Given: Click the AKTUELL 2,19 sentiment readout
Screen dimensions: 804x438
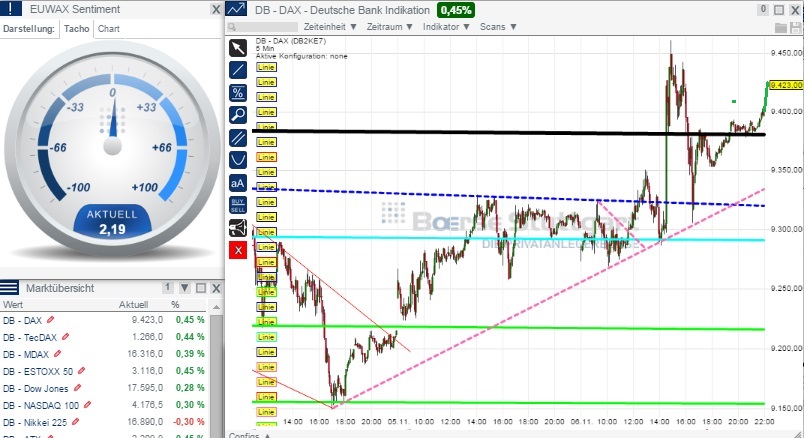Looking at the screenshot, I should click(x=112, y=222).
